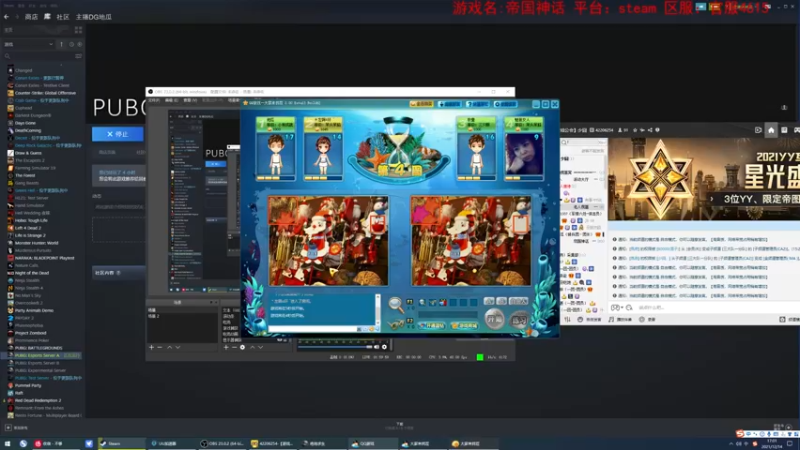Click player 3 avatar card
This screenshot has width=800, height=450.
[476, 149]
